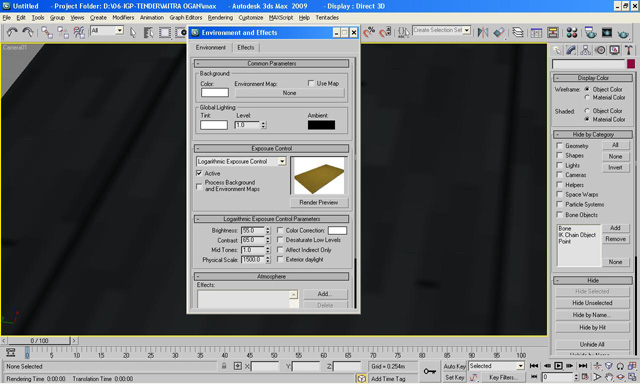Select the Select and Link tool
Image resolution: width=640 pixels, height=384 pixels.
click(47, 32)
